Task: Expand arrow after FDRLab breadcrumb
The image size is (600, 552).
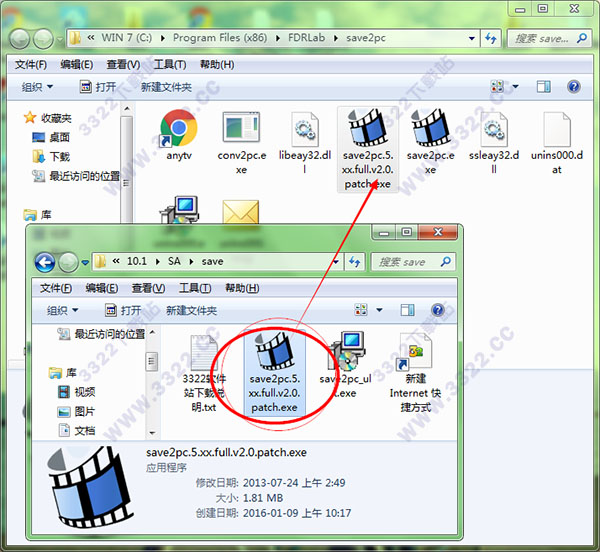Action: point(336,38)
